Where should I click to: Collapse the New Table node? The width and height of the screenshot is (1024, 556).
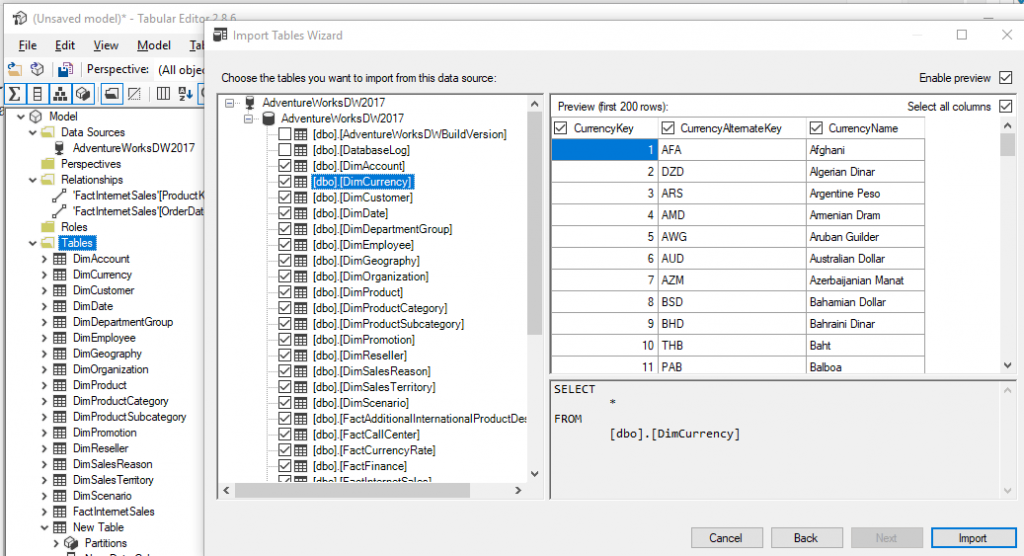pos(44,527)
